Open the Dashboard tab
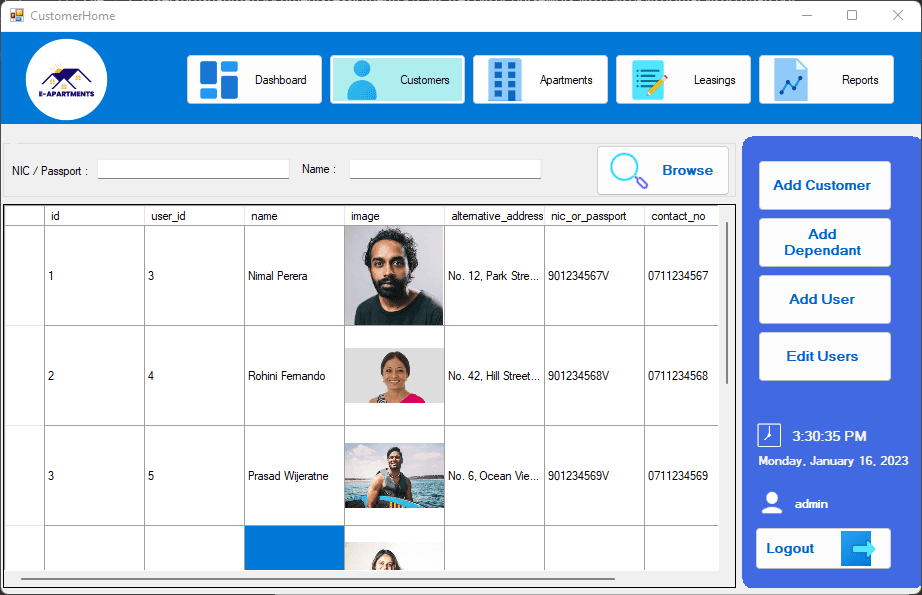The width and height of the screenshot is (922, 595). click(254, 80)
